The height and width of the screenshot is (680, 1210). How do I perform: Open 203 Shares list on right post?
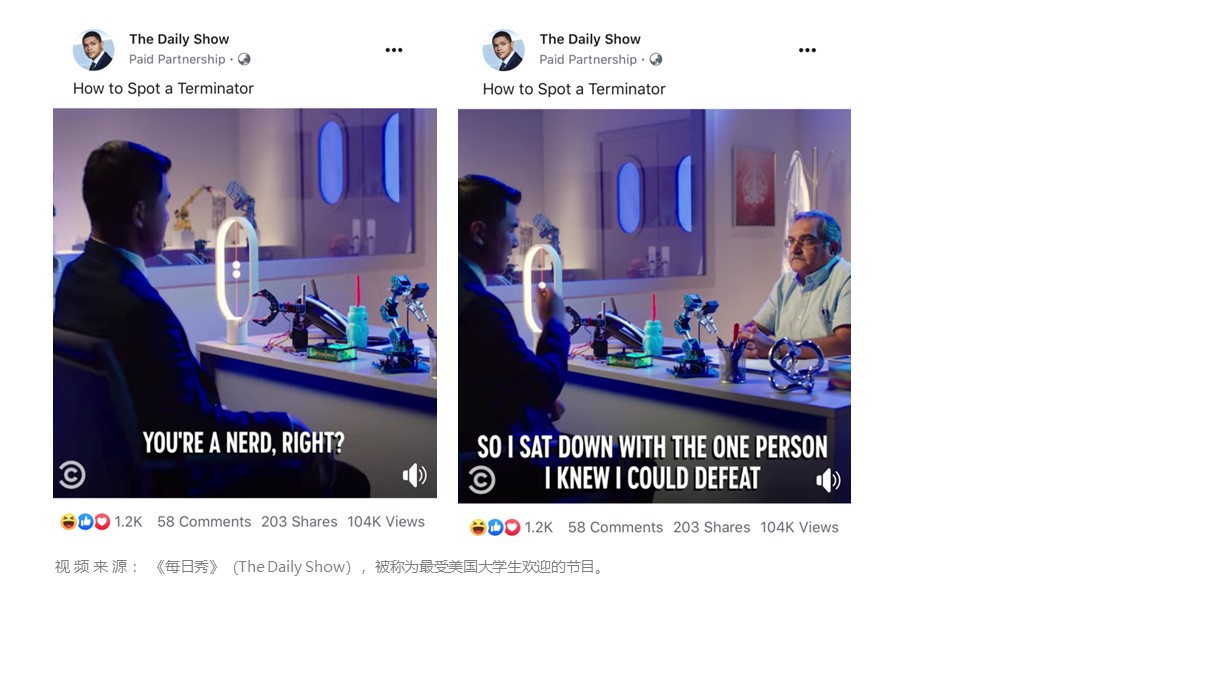pos(711,527)
